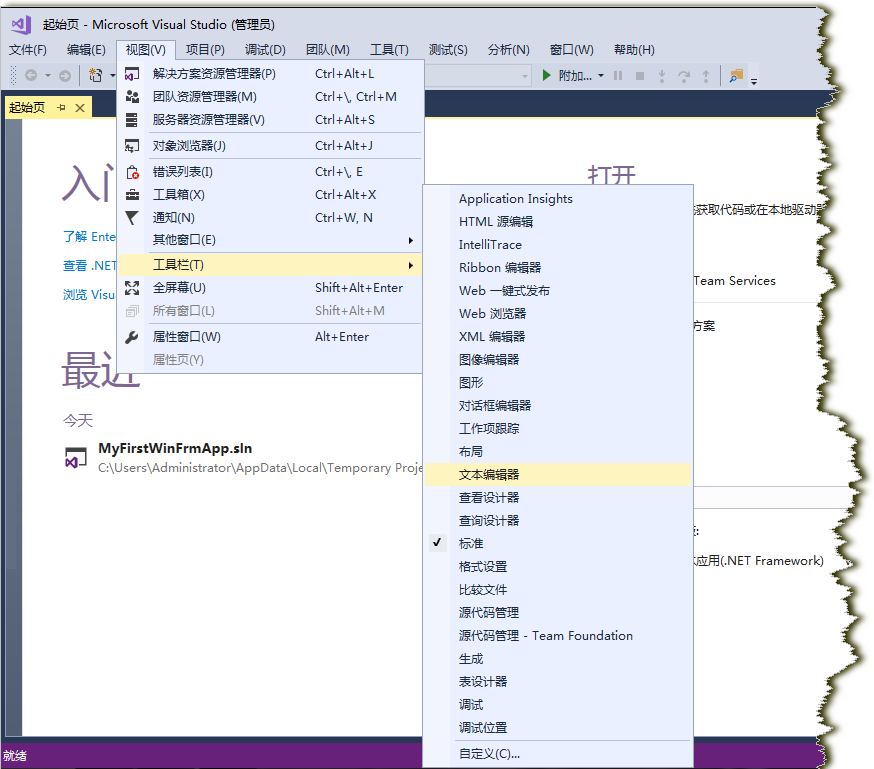Enable the 表设计器 toolbar
The width and height of the screenshot is (874, 769).
pyautogui.click(x=557, y=682)
